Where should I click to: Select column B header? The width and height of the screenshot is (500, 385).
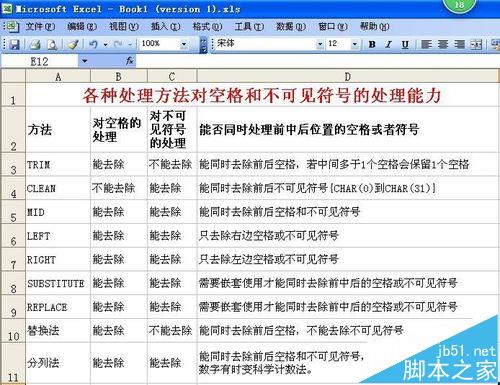coord(119,77)
